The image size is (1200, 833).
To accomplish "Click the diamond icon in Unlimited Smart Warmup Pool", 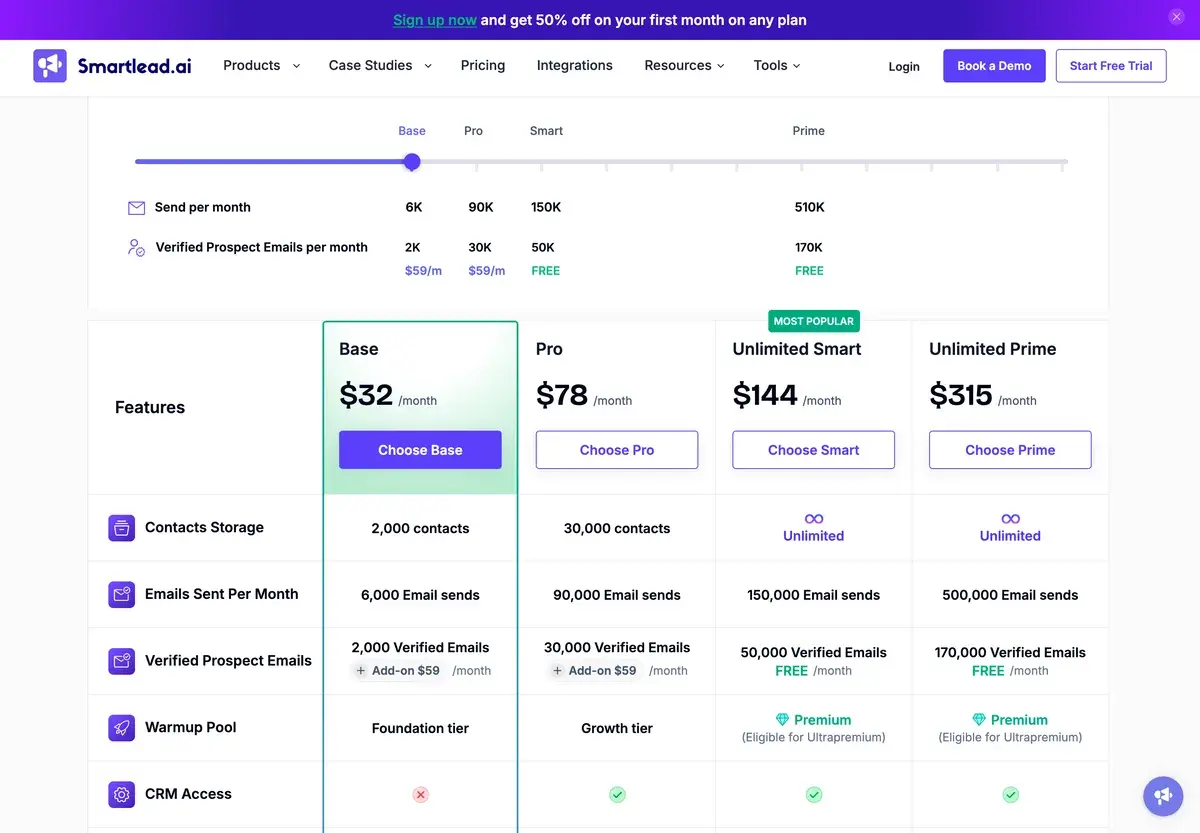I will click(783, 720).
